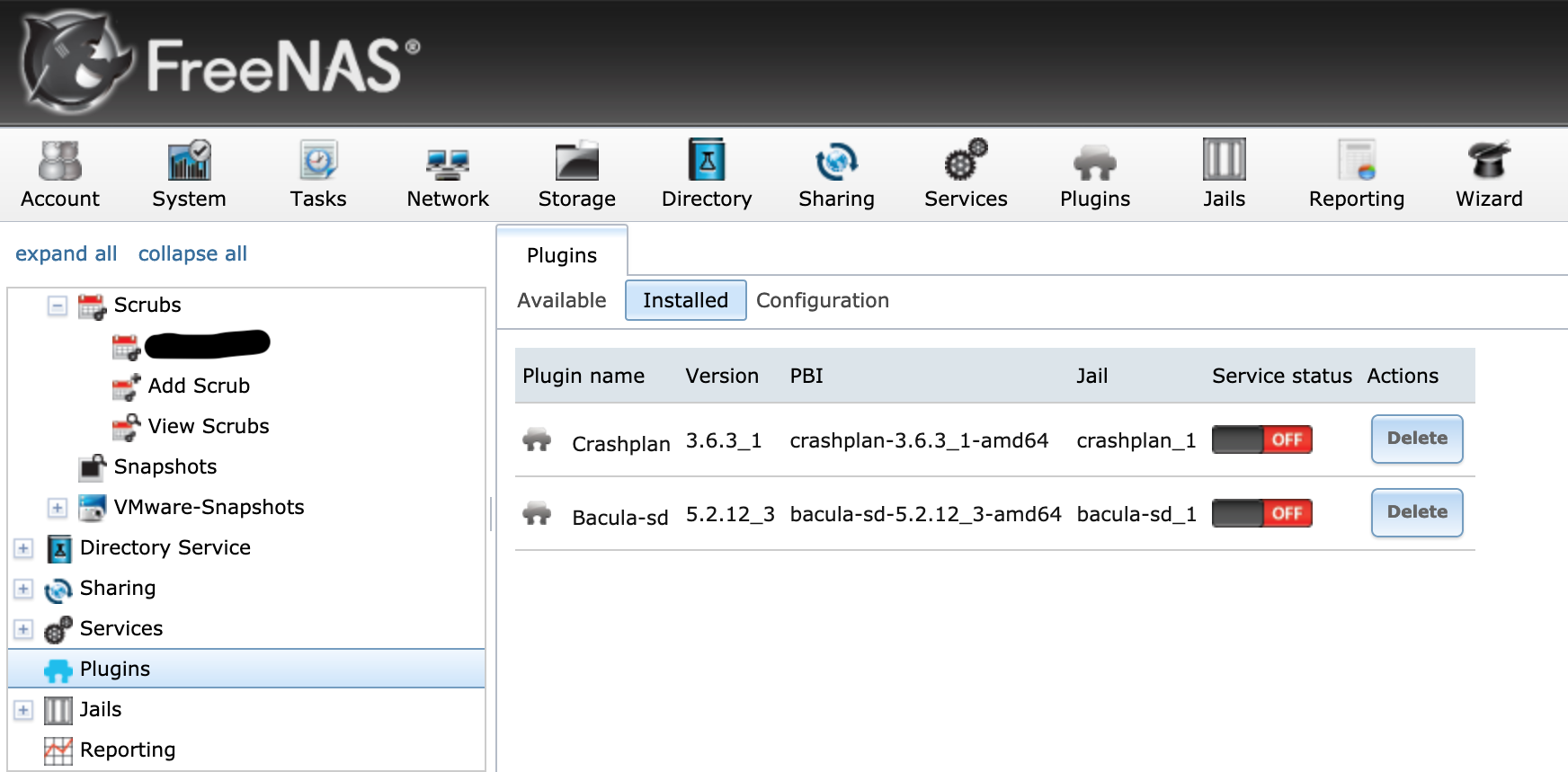Open the Storage toolbar icon

(x=576, y=161)
